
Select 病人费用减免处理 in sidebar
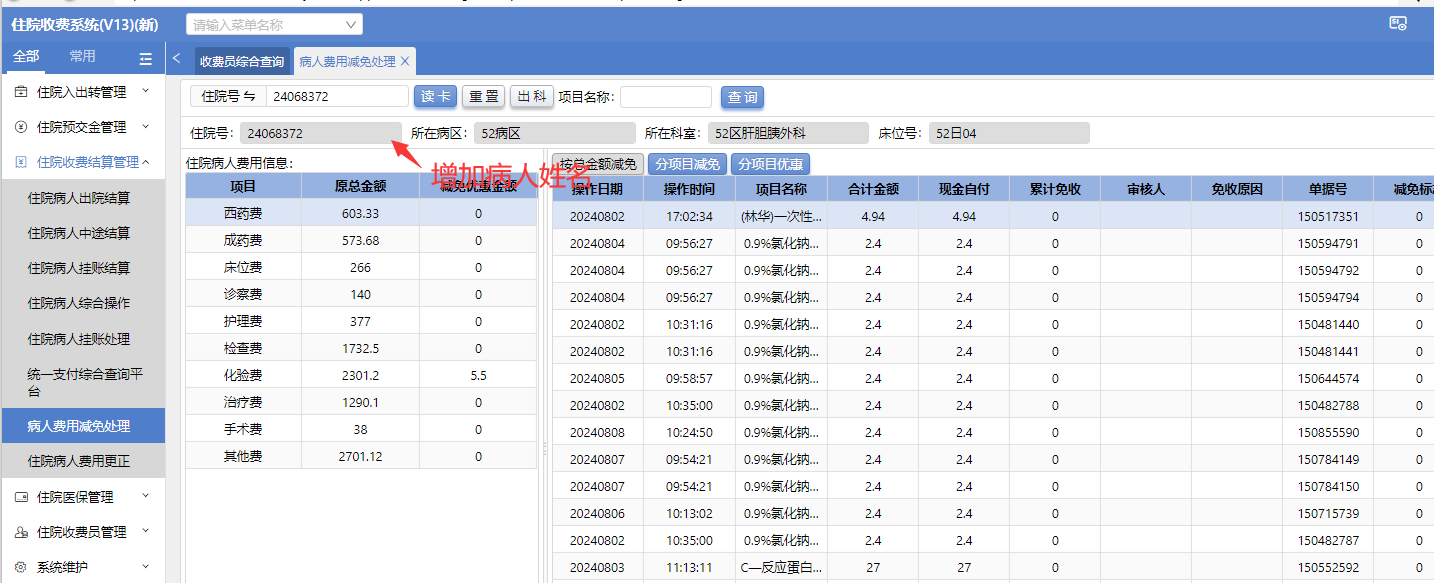[x=82, y=426]
